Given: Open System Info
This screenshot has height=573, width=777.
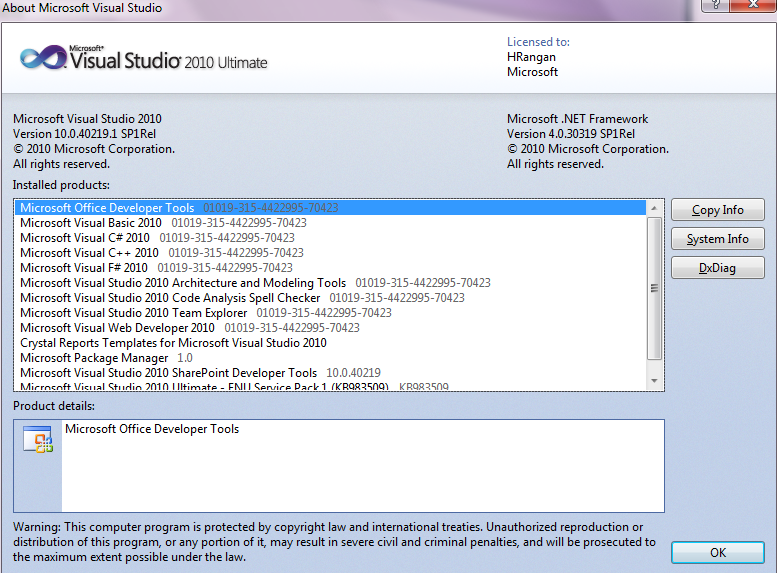Looking at the screenshot, I should point(717,239).
